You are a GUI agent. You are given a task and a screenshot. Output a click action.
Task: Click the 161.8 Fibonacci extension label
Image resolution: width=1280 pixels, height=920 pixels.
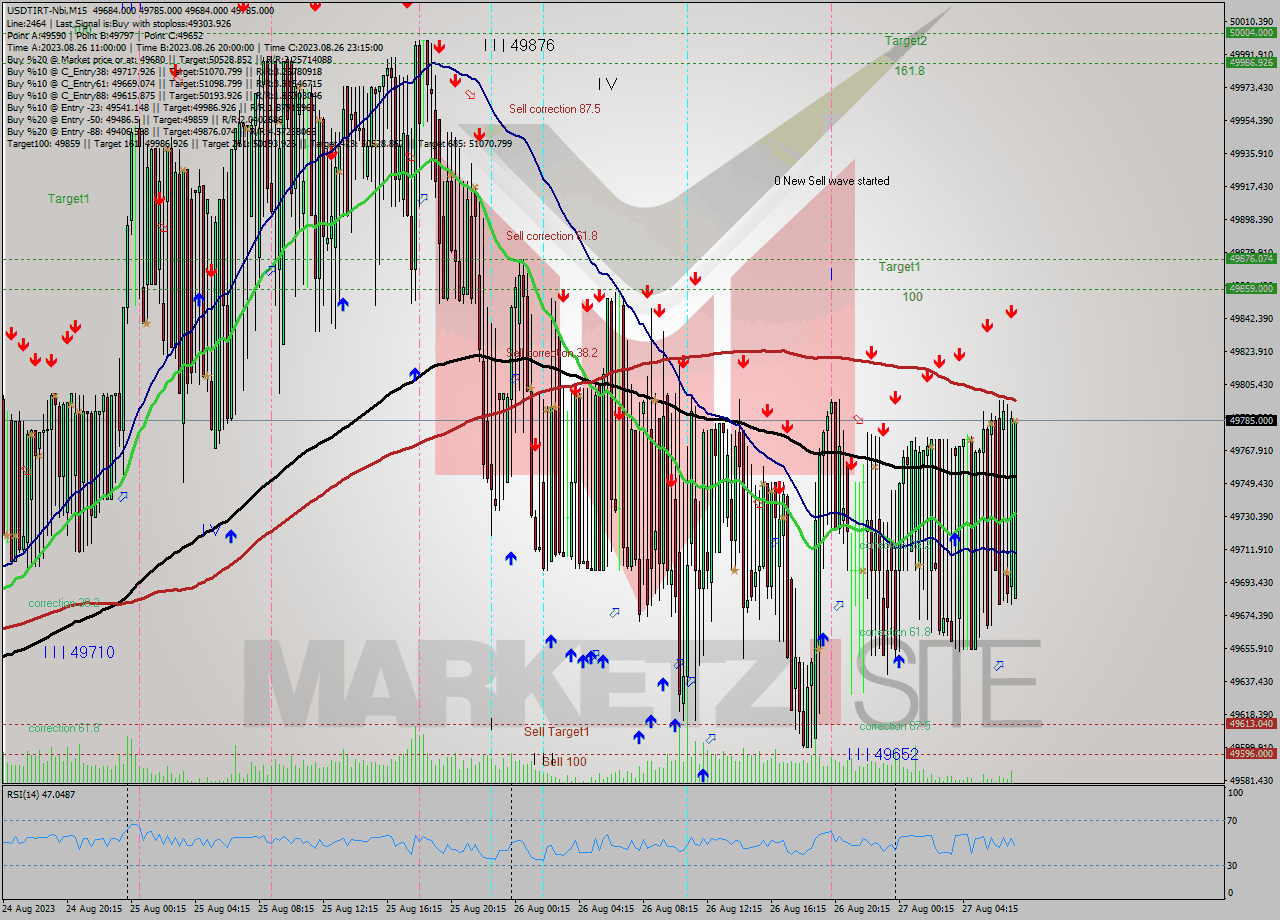909,73
